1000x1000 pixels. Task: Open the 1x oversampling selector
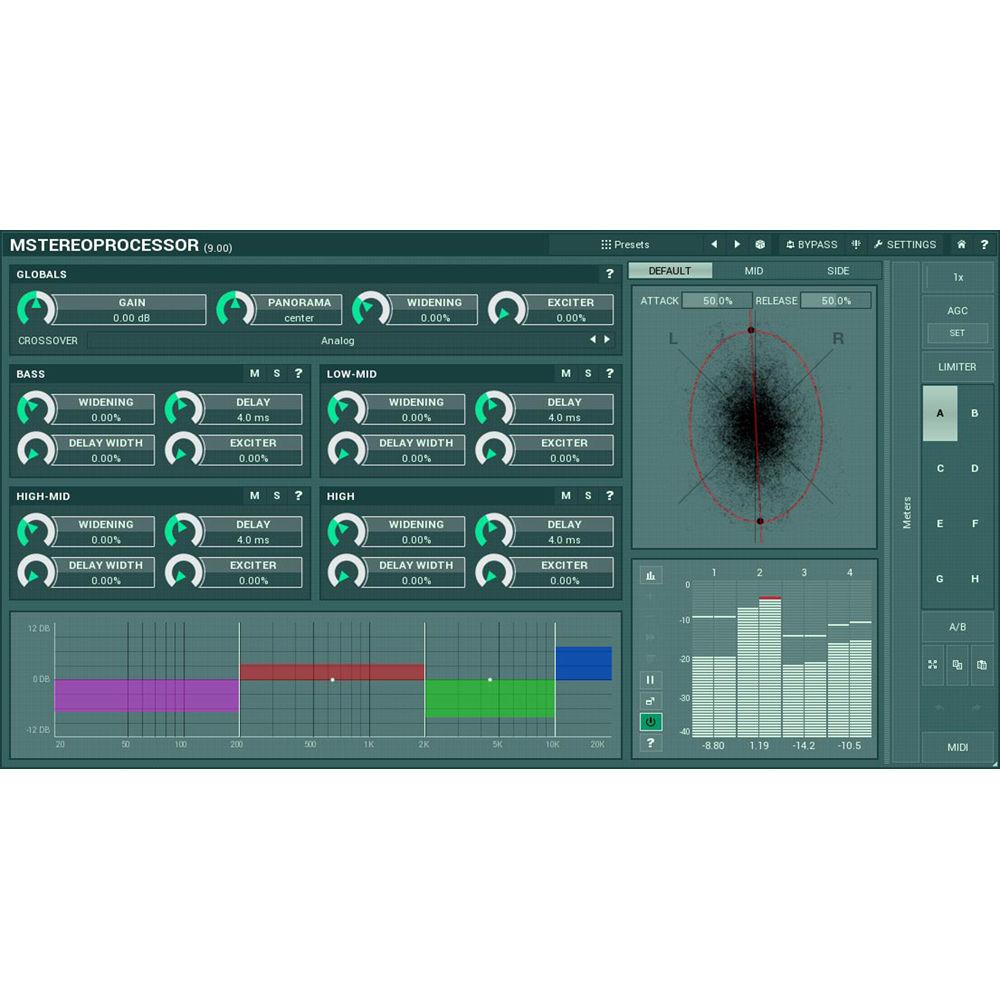click(x=957, y=277)
